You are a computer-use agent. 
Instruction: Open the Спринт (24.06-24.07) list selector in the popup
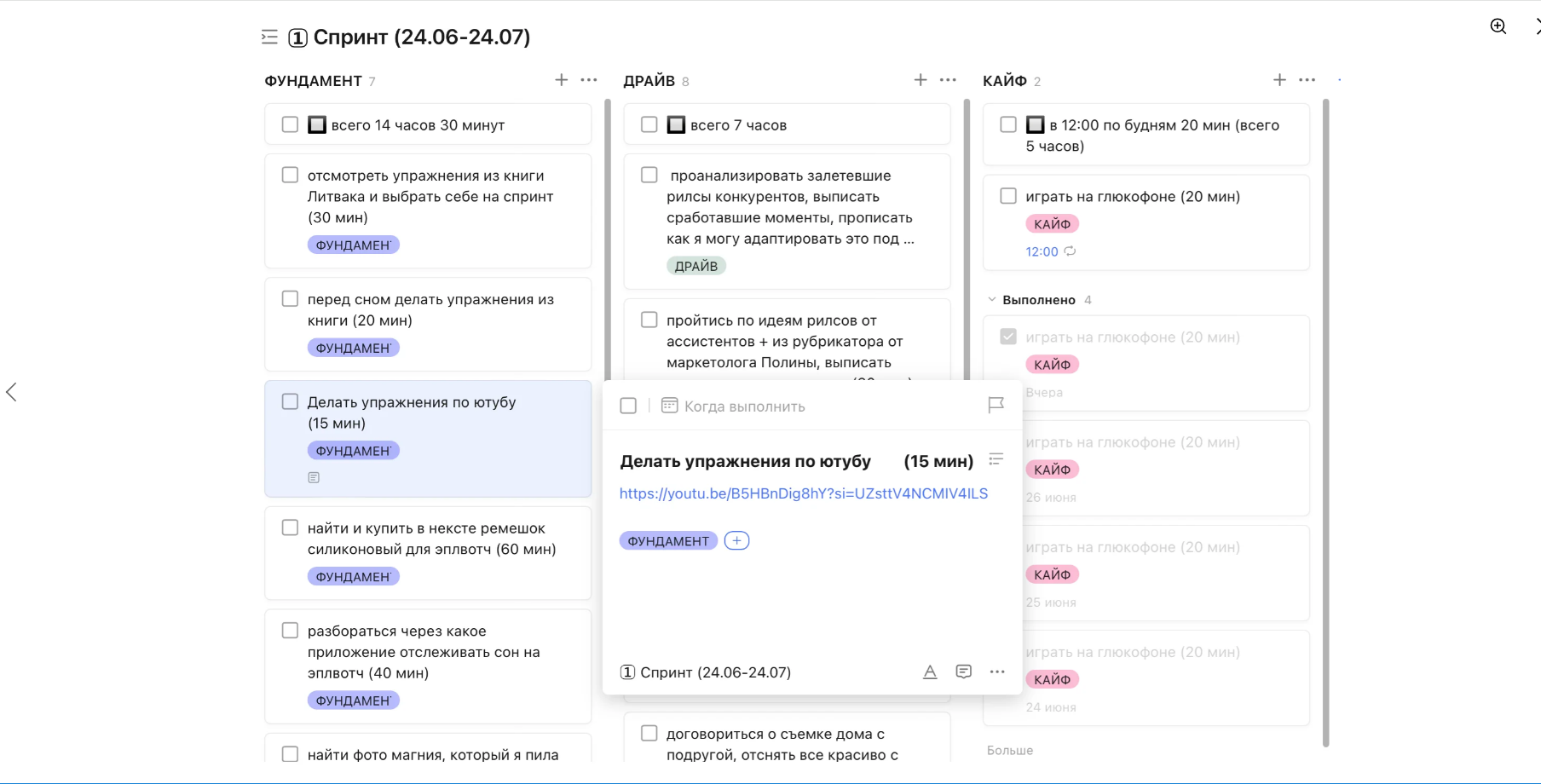[x=706, y=672]
